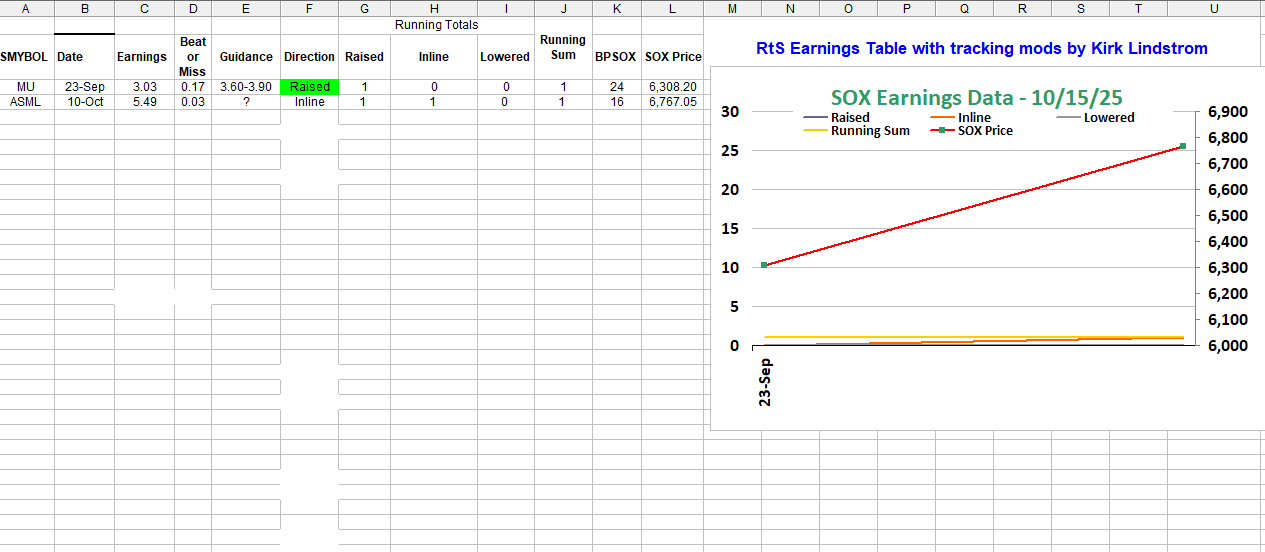Click the Guidance header cell

(246, 57)
